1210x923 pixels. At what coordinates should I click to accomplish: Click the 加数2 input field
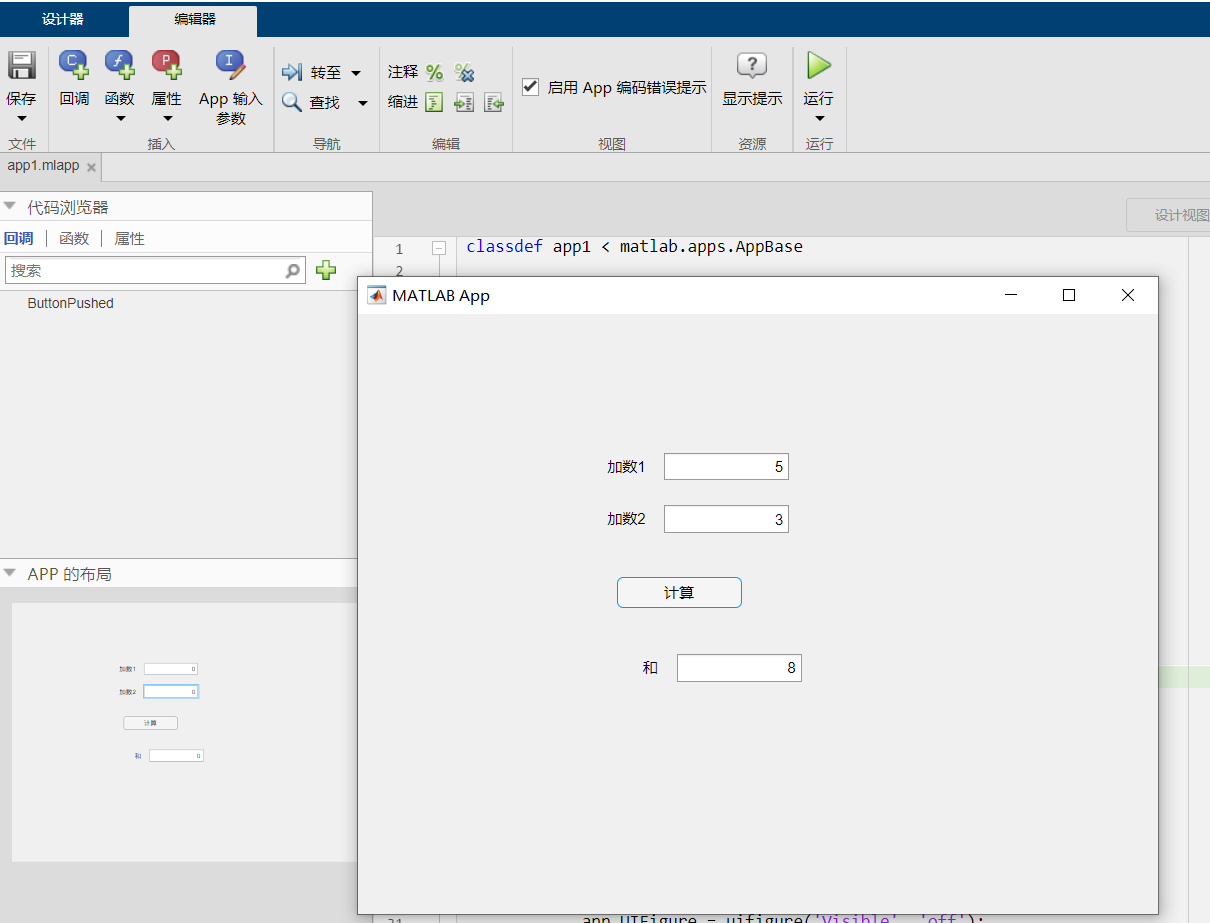[x=726, y=519]
